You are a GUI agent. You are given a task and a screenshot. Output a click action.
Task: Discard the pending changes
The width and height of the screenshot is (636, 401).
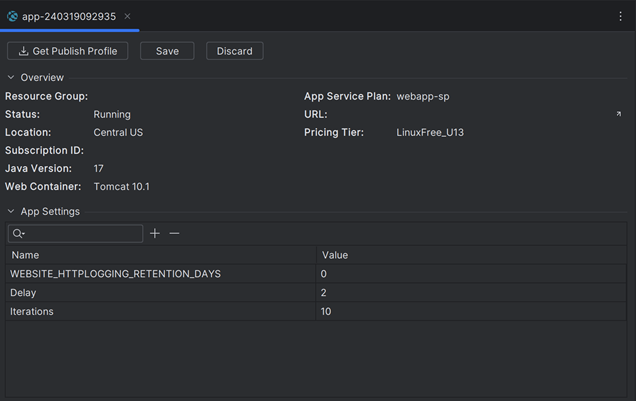pyautogui.click(x=234, y=51)
